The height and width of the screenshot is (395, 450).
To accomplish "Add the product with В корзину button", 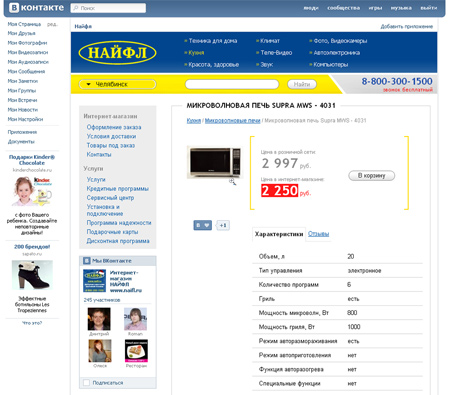I will (372, 176).
